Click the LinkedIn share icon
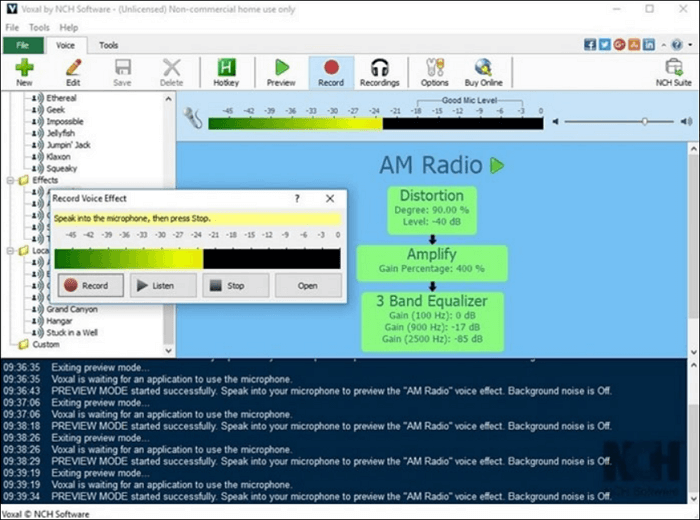 point(649,45)
